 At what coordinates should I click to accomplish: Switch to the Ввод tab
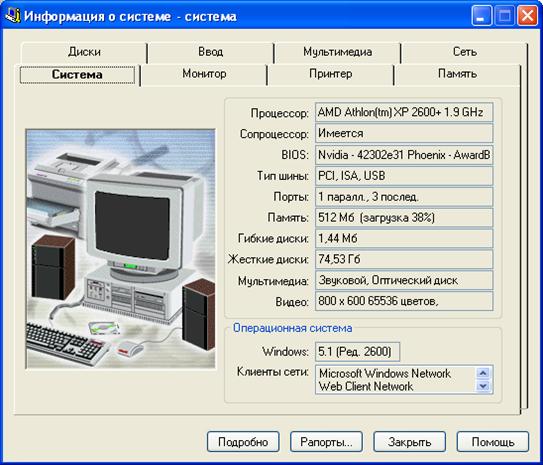click(211, 52)
